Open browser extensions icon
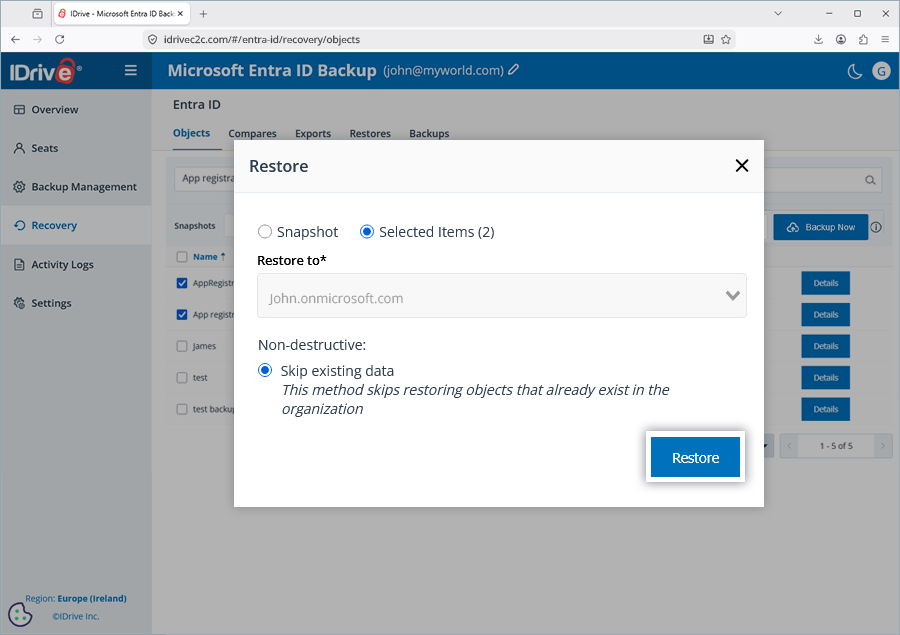The width and height of the screenshot is (900, 635). tap(863, 40)
